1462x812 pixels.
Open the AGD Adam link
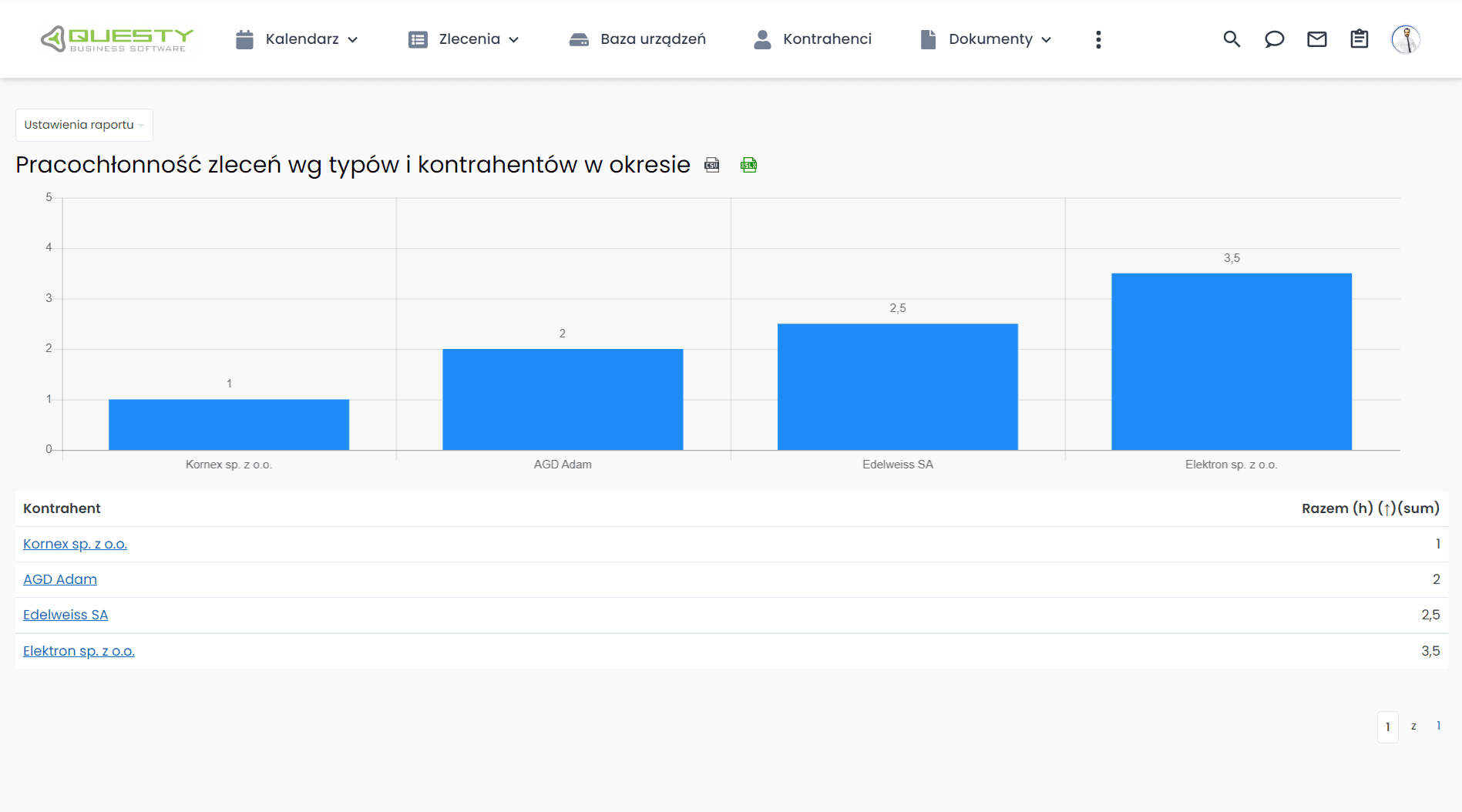click(60, 579)
